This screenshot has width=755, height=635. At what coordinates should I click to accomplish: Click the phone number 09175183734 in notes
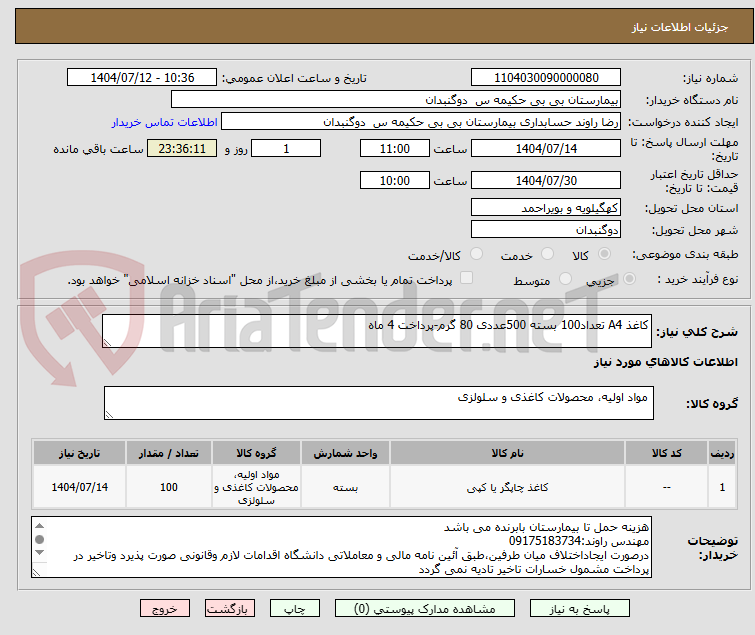click(546, 541)
